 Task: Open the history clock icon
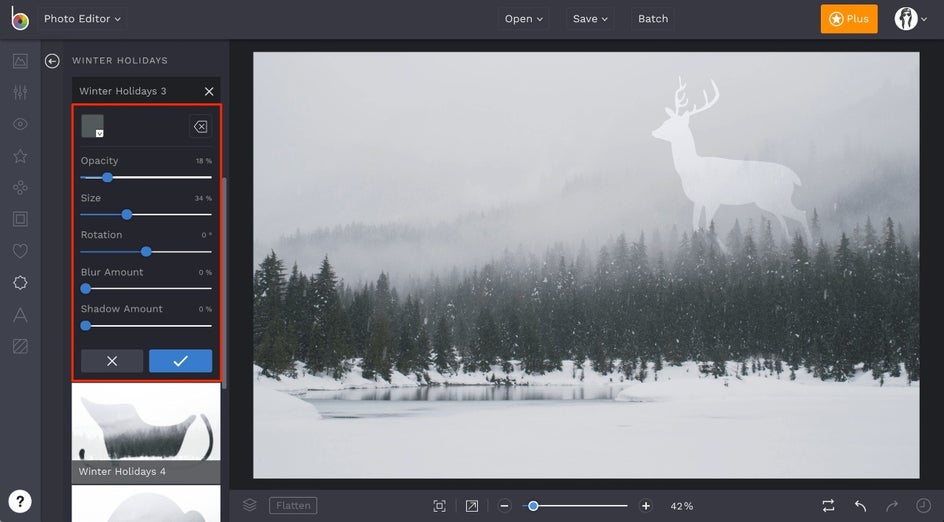pyautogui.click(x=923, y=506)
